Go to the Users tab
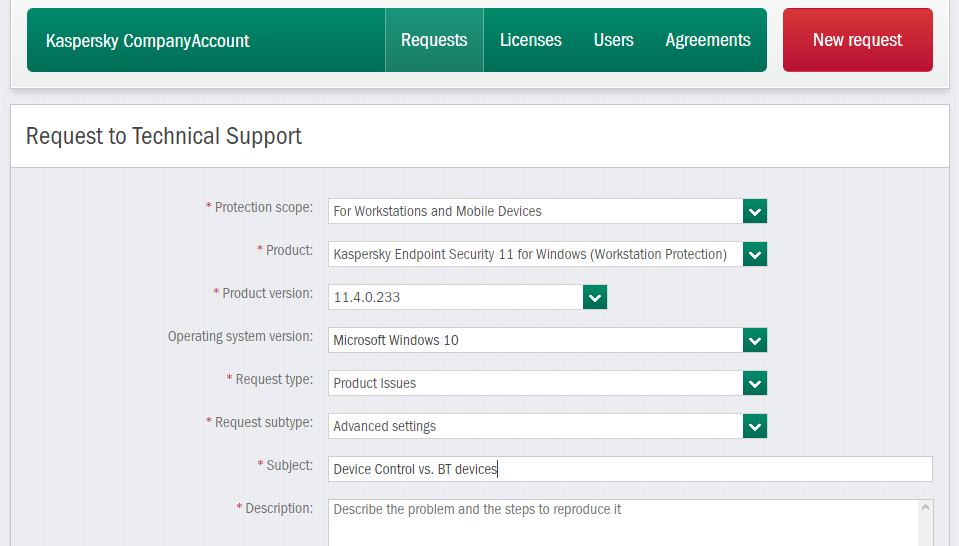Viewport: 959px width, 546px height. 613,40
